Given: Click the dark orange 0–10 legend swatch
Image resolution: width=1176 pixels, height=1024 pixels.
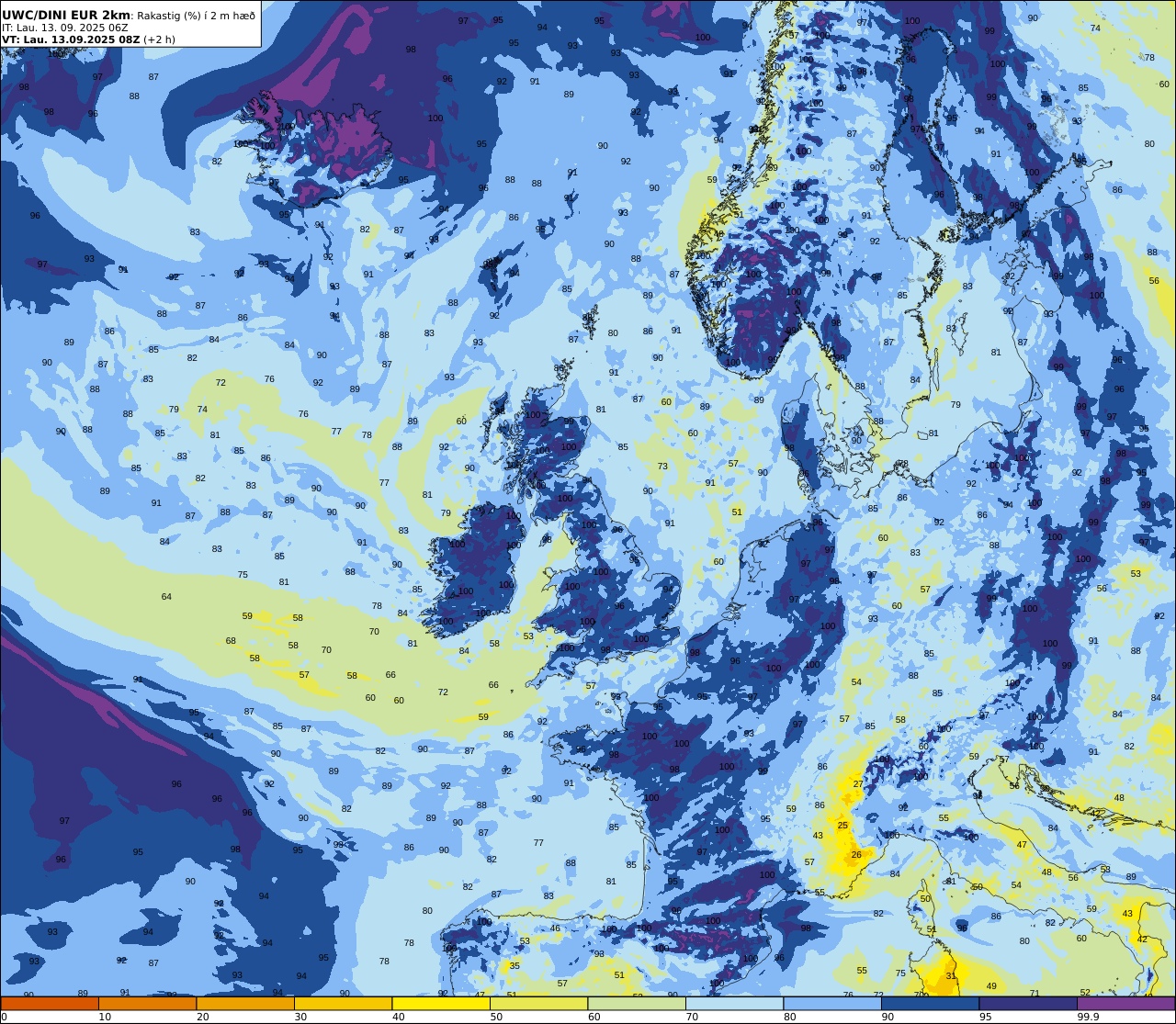Looking at the screenshot, I should click(50, 1003).
